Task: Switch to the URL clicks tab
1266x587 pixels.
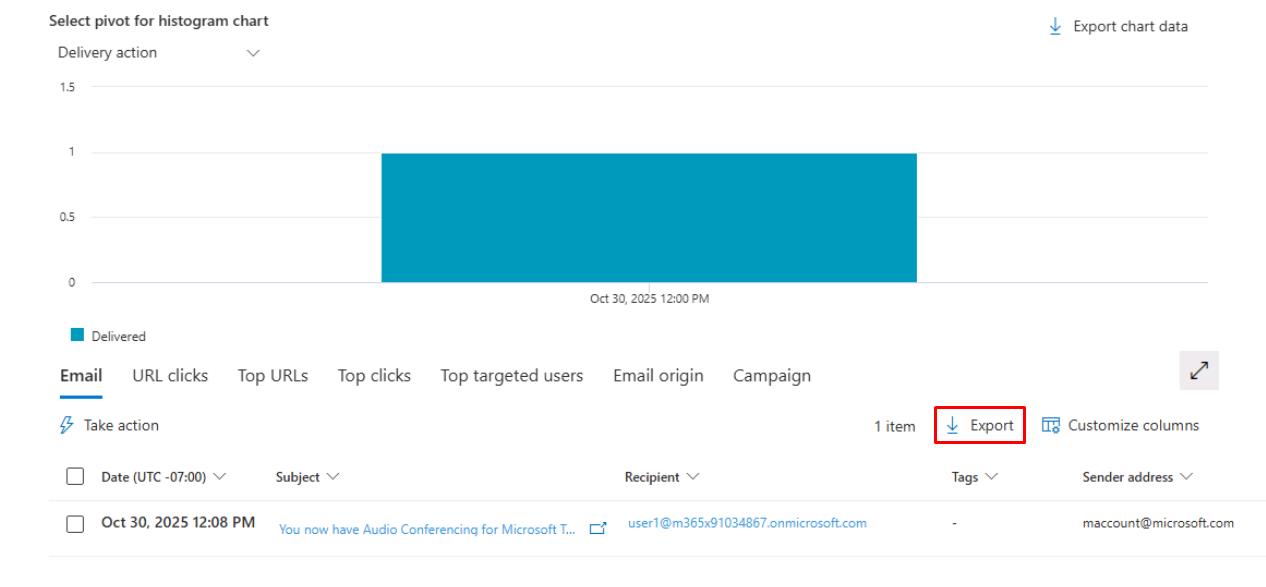Action: [170, 376]
